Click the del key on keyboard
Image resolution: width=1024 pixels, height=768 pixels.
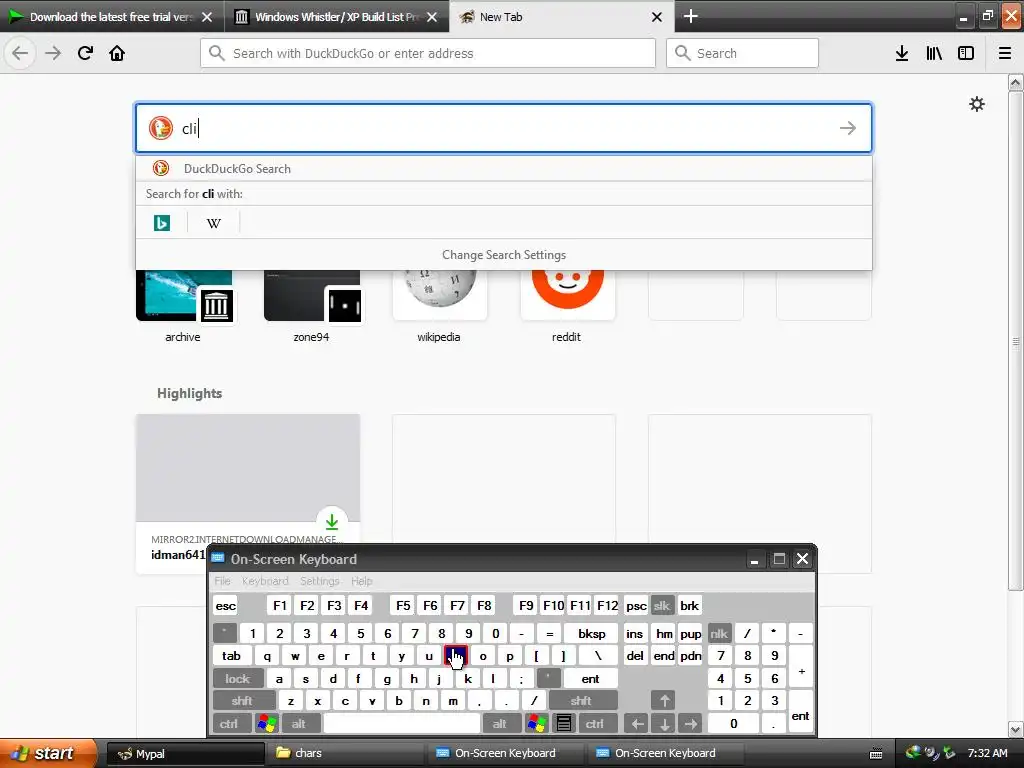click(635, 656)
